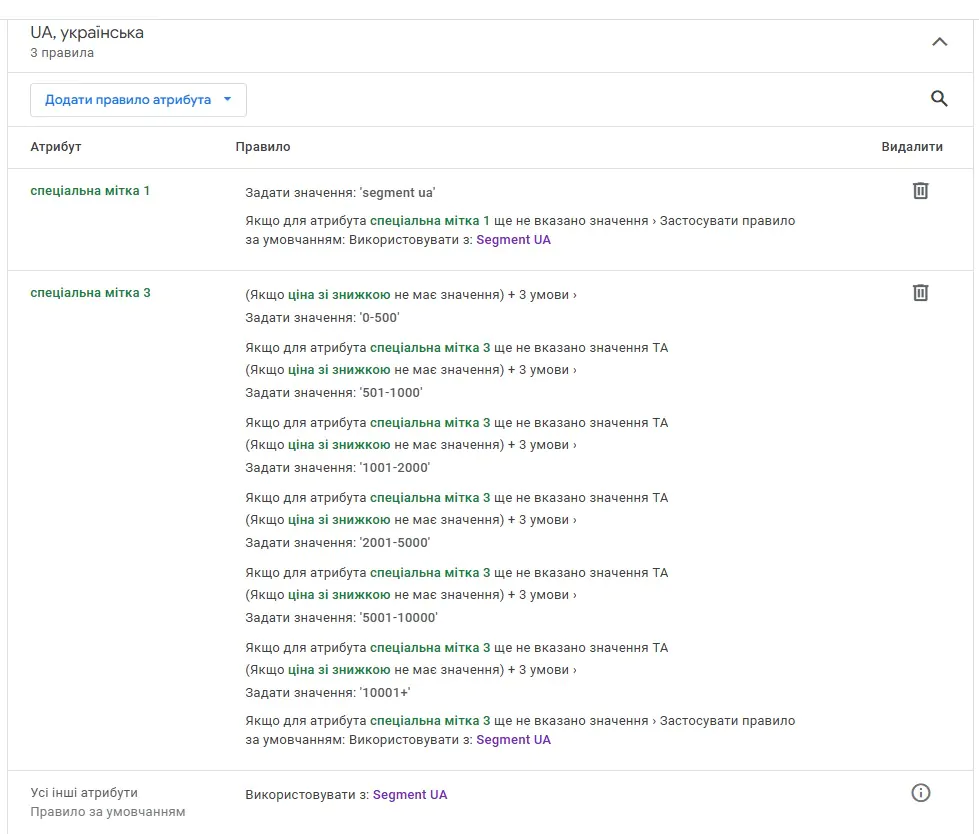Click info icon for Усі інші атрибути
The image size is (979, 834).
tap(920, 793)
